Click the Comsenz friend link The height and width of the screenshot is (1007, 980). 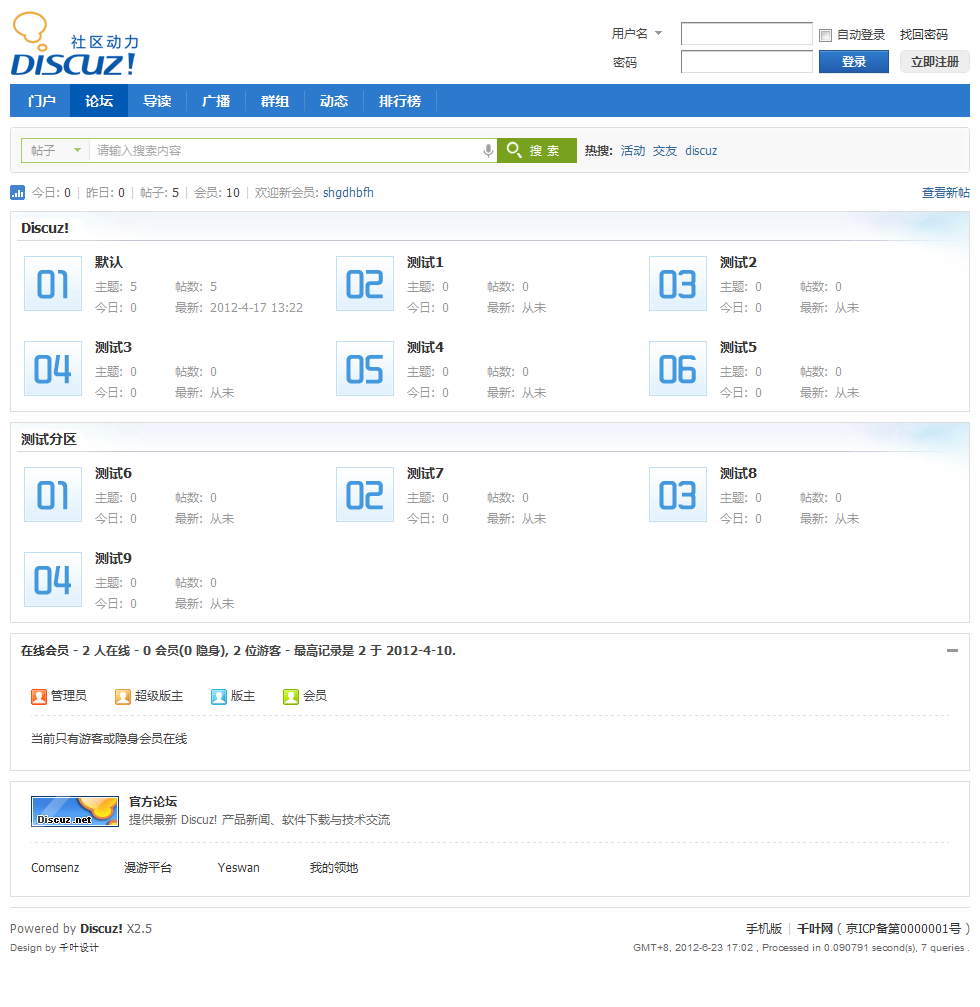55,868
